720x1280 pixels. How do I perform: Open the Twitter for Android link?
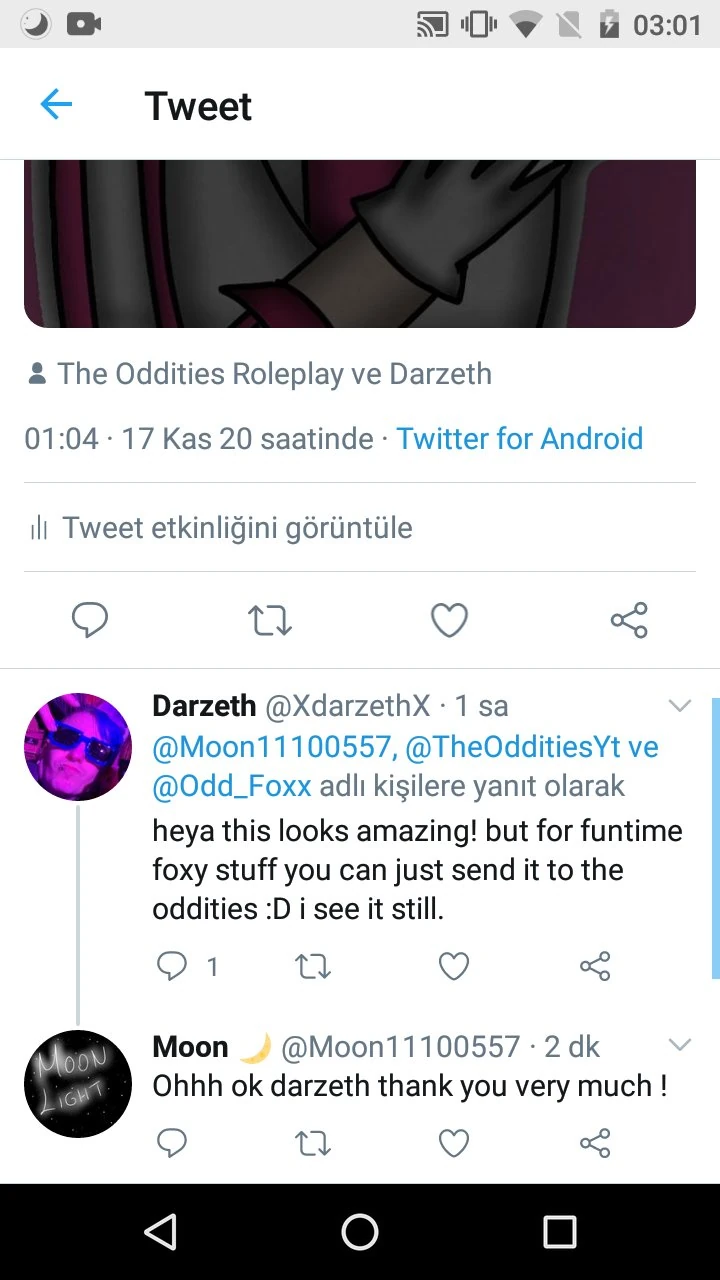(x=519, y=438)
